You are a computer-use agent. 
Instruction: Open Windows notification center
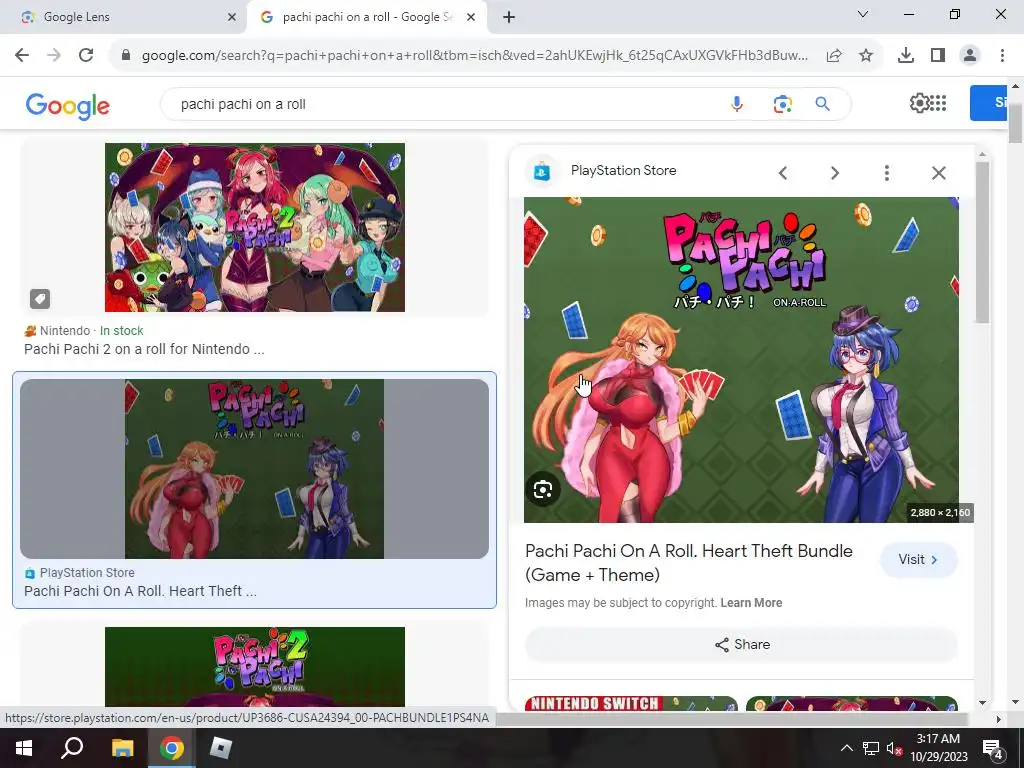(x=993, y=748)
